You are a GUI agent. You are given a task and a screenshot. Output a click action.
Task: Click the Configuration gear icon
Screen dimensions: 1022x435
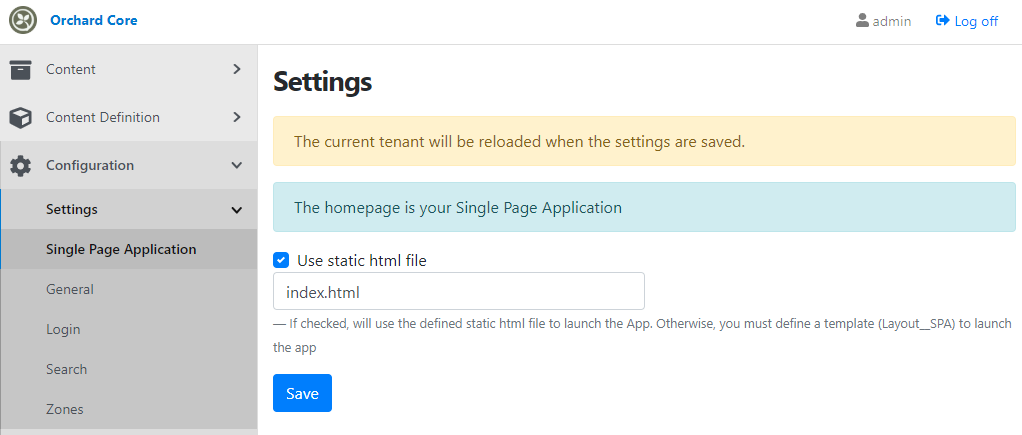[x=21, y=166]
